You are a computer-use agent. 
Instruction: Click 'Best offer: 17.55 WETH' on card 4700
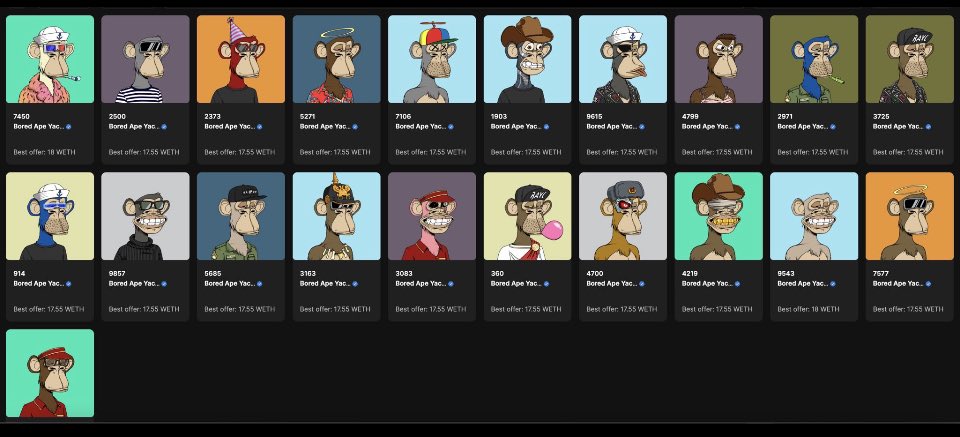tap(621, 309)
